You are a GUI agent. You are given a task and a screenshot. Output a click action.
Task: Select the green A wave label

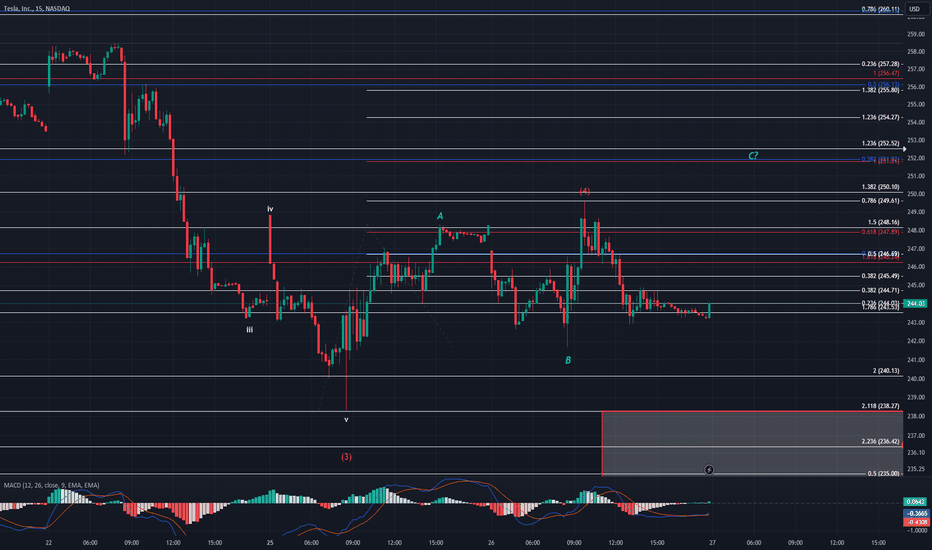point(440,216)
